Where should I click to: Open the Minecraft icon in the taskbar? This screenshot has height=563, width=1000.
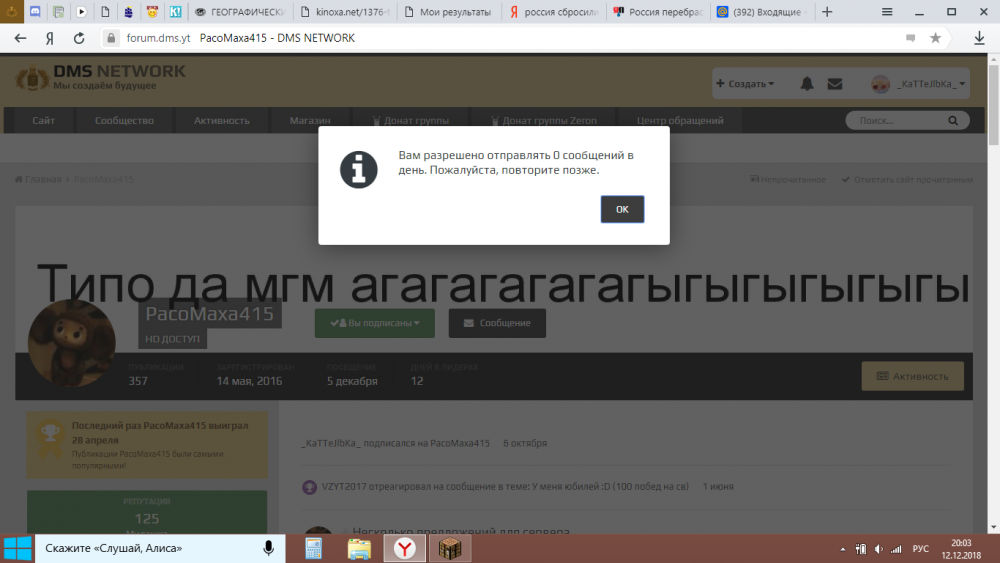[x=447, y=548]
